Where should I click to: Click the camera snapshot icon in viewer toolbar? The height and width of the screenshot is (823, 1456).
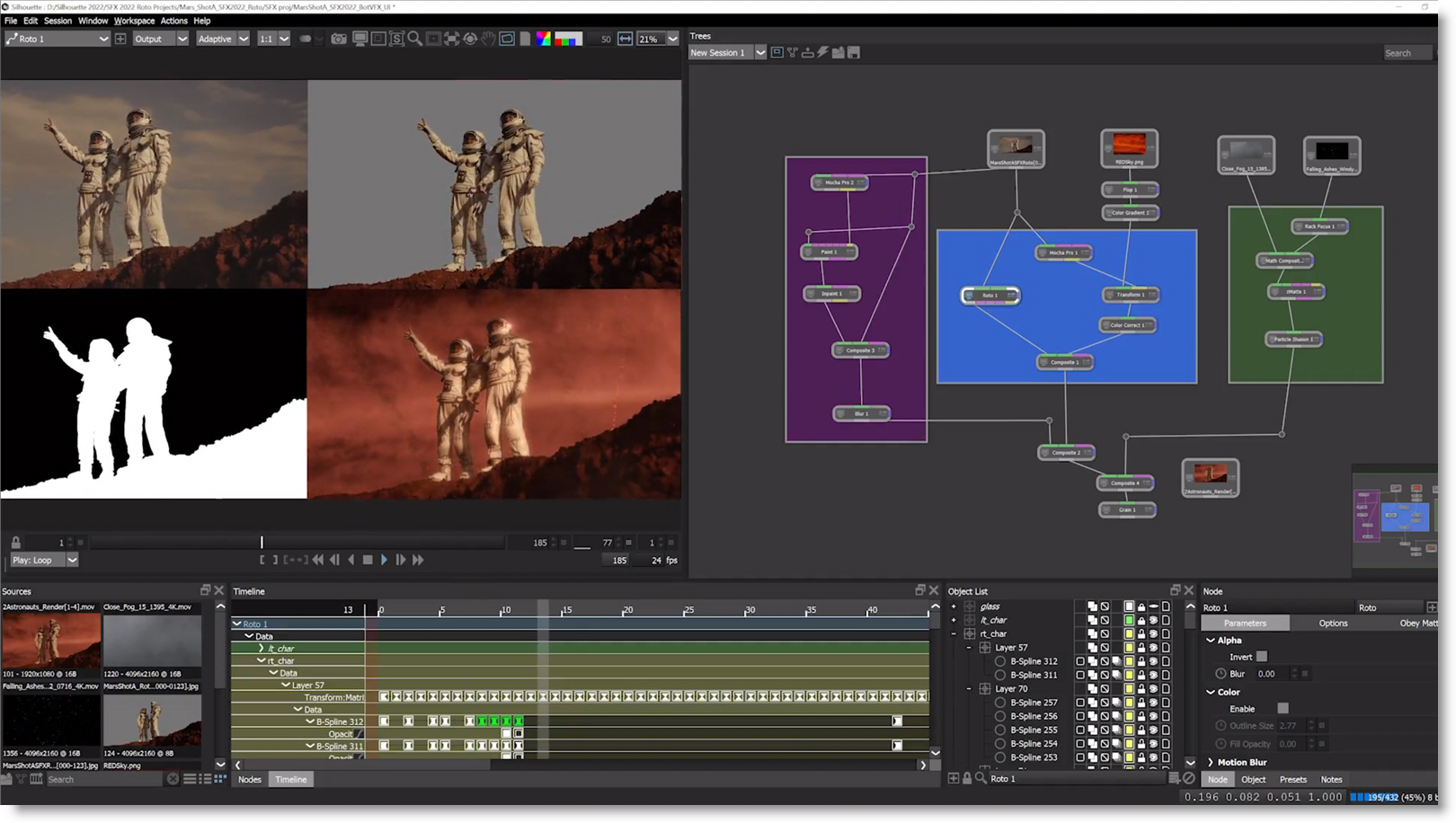pyautogui.click(x=339, y=39)
